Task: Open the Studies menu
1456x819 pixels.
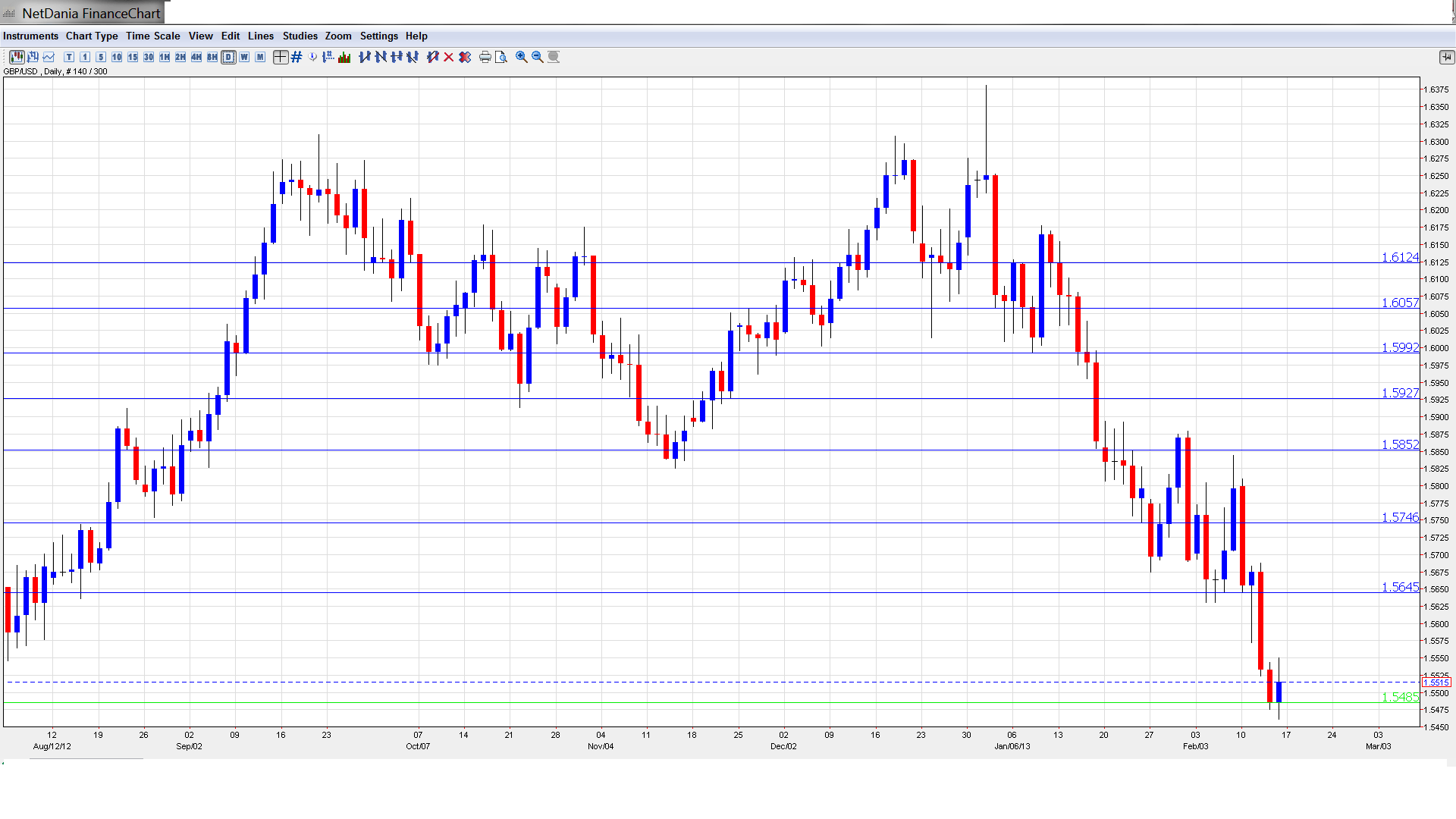Action: pos(300,36)
